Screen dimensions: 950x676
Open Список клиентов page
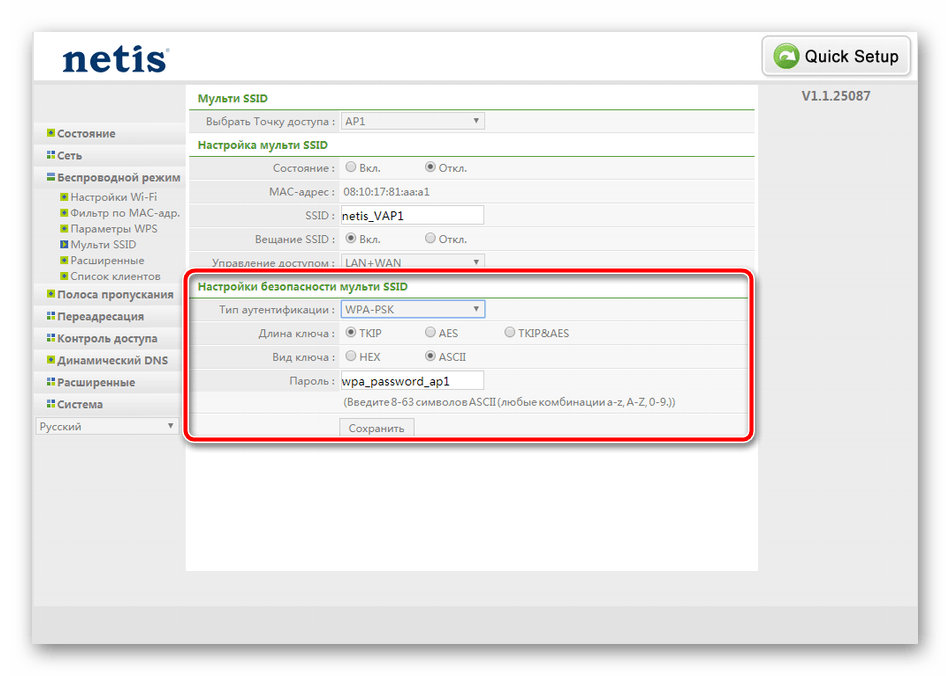pos(114,276)
